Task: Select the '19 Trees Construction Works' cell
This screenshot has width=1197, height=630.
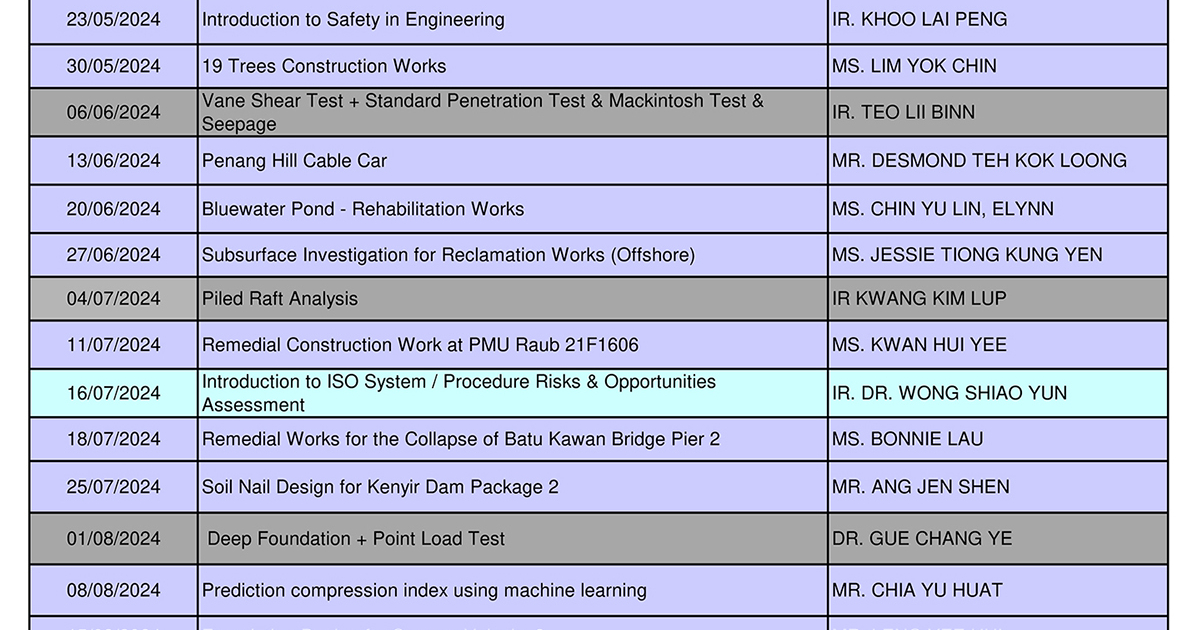Action: [324, 66]
